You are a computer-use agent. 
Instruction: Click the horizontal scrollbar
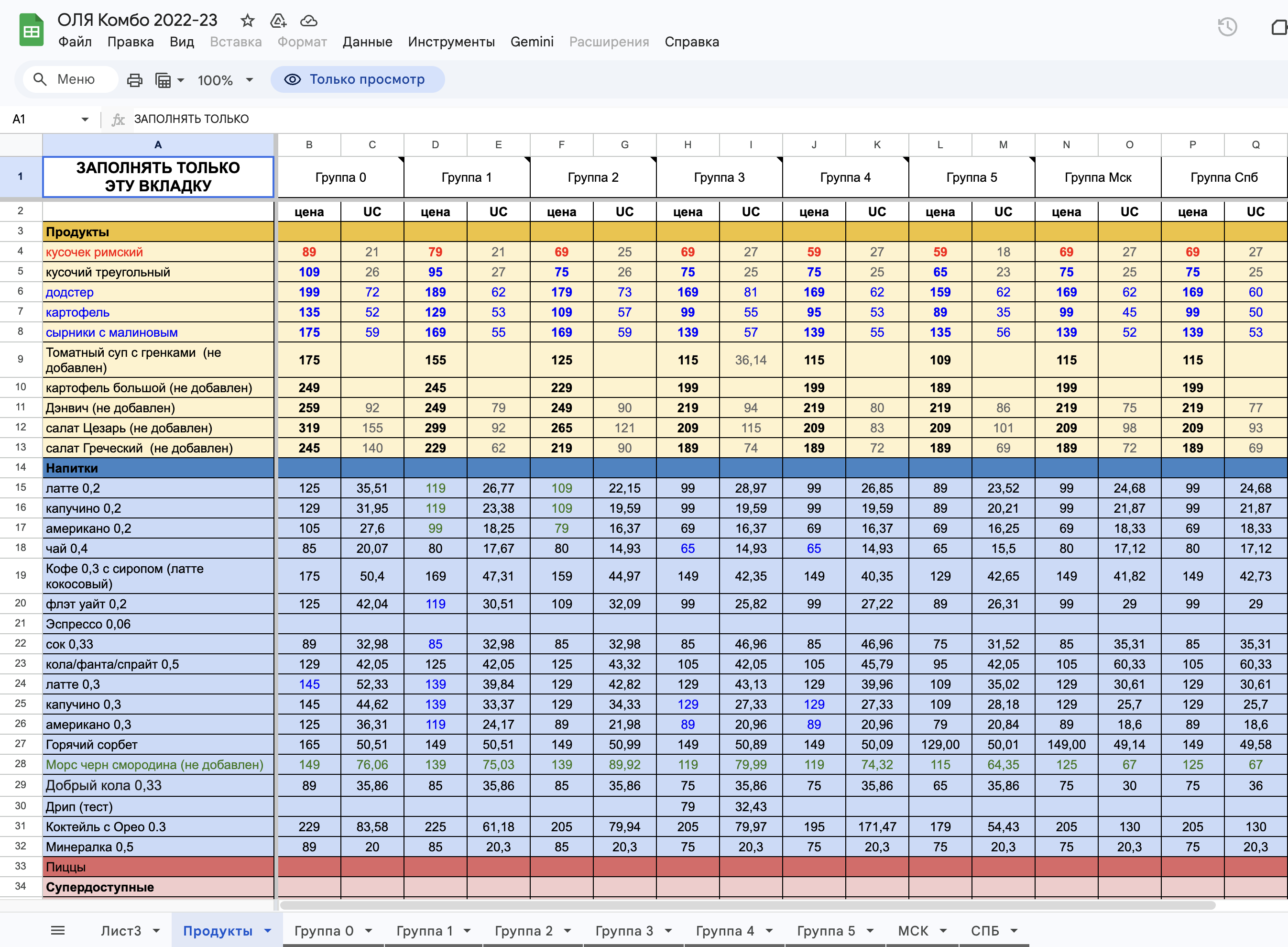click(745, 905)
